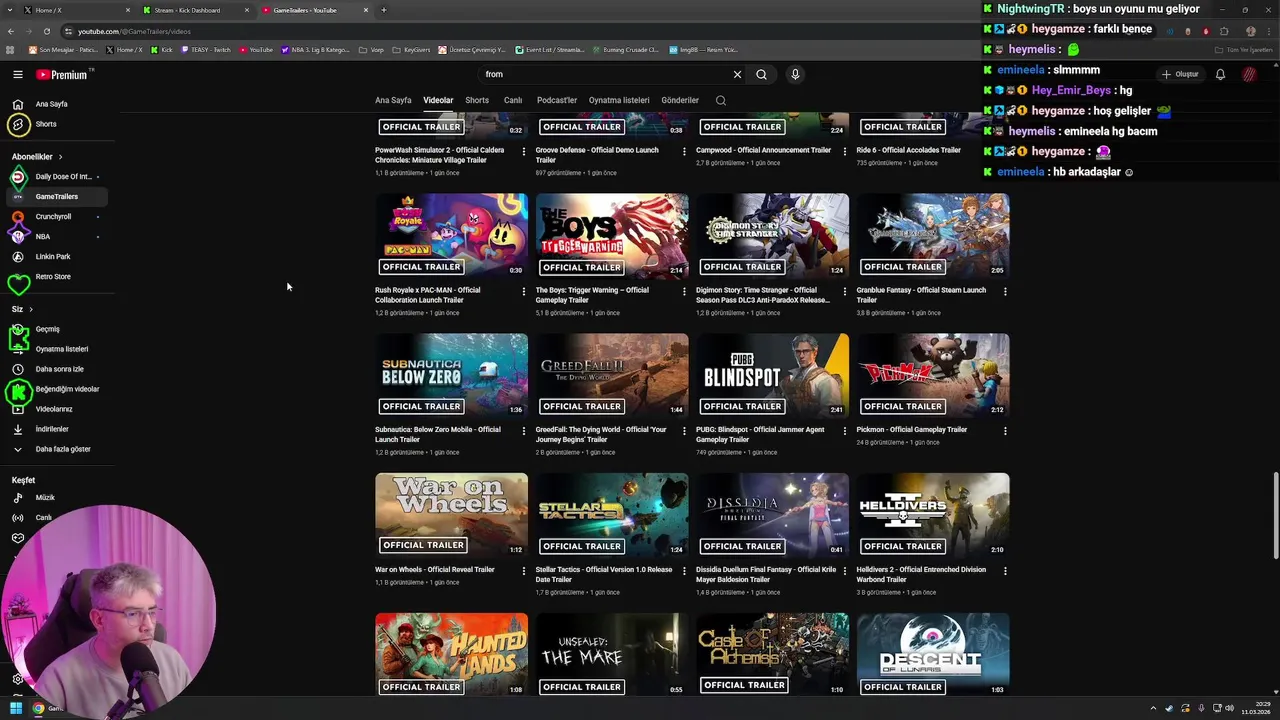
Task: Search within channel magnifier icon
Action: coord(720,100)
